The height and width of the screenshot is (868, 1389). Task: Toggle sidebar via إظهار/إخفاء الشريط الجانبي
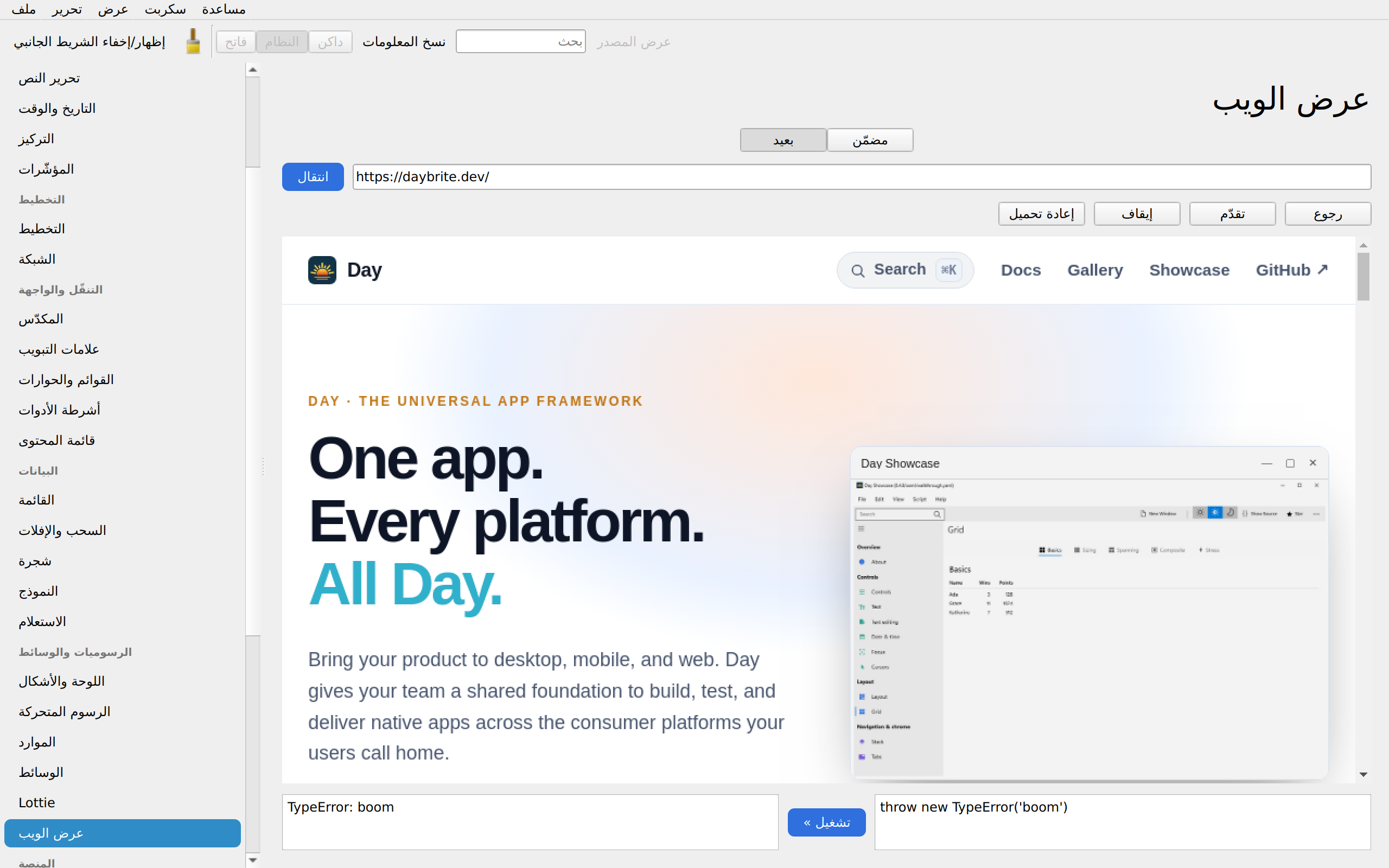pyautogui.click(x=90, y=42)
